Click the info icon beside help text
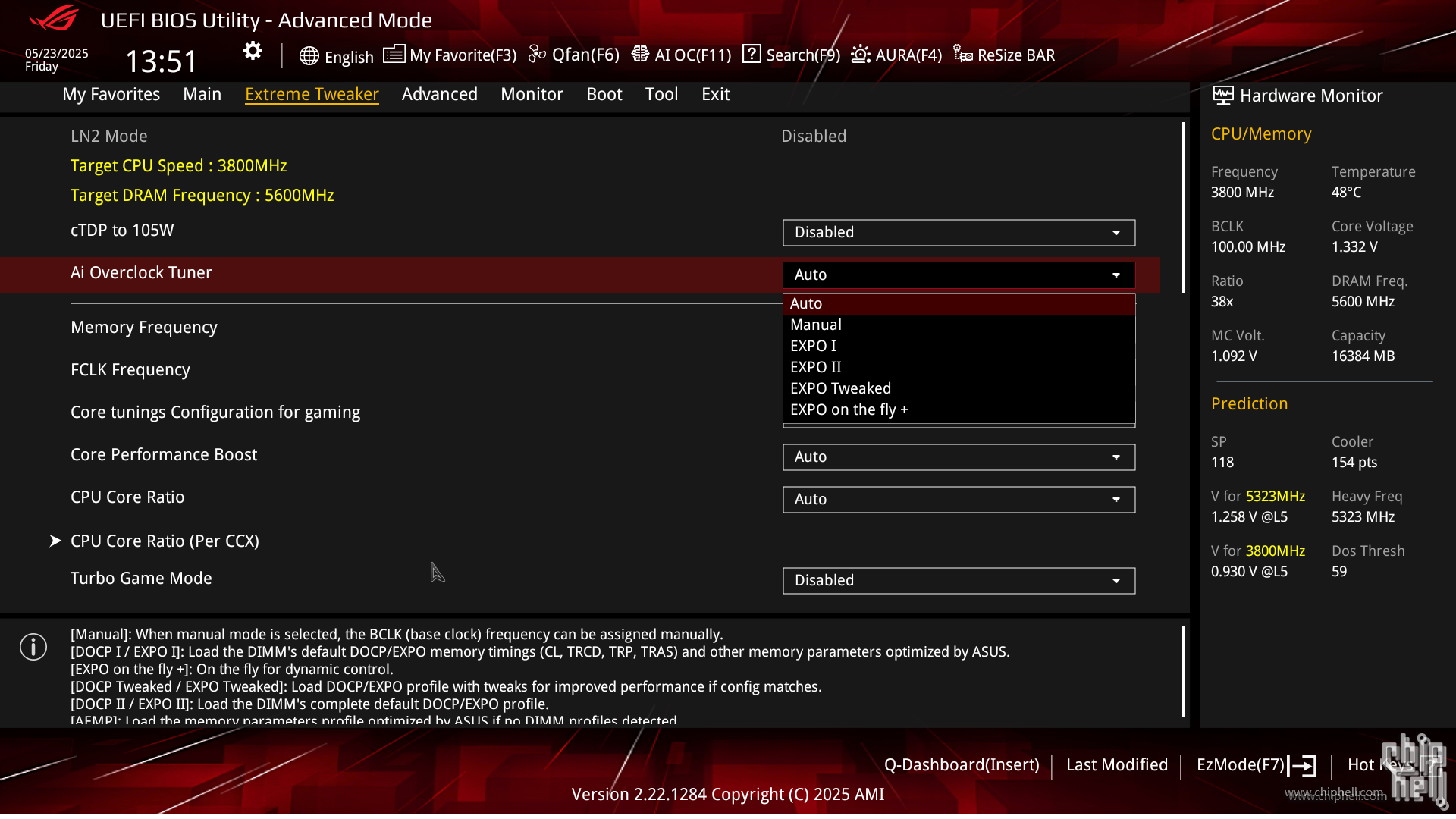 pyautogui.click(x=33, y=647)
